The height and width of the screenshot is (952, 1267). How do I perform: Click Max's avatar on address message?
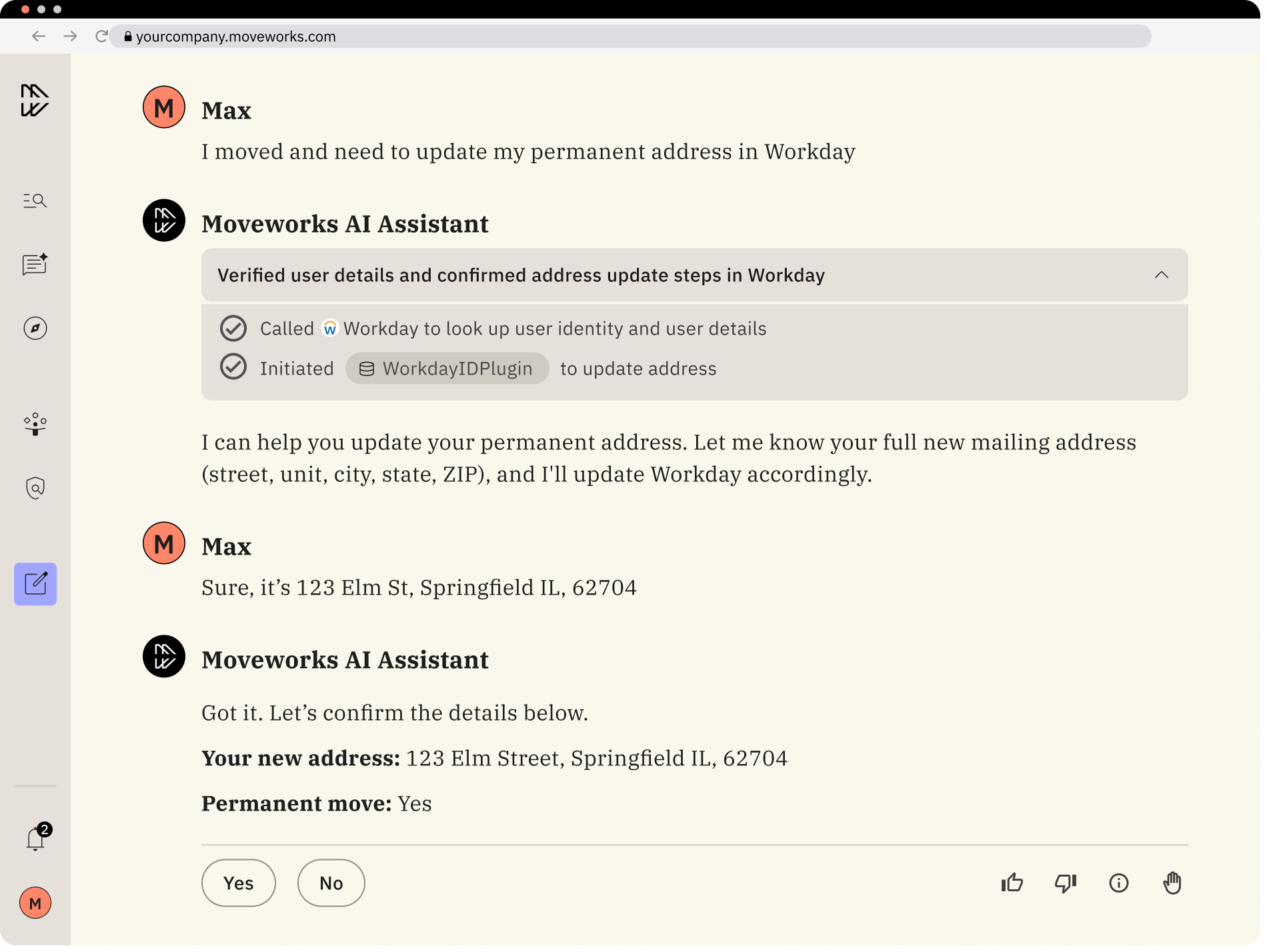(x=164, y=543)
